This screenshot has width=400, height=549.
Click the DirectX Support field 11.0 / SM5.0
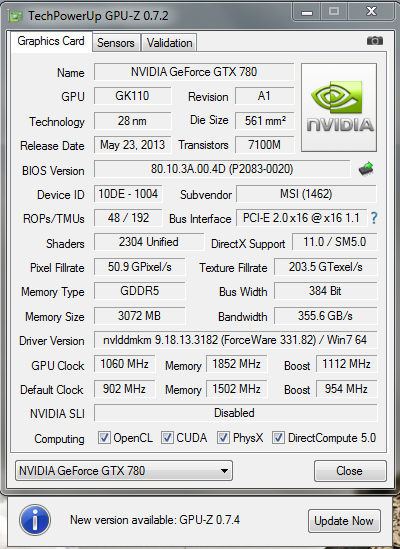point(335,242)
